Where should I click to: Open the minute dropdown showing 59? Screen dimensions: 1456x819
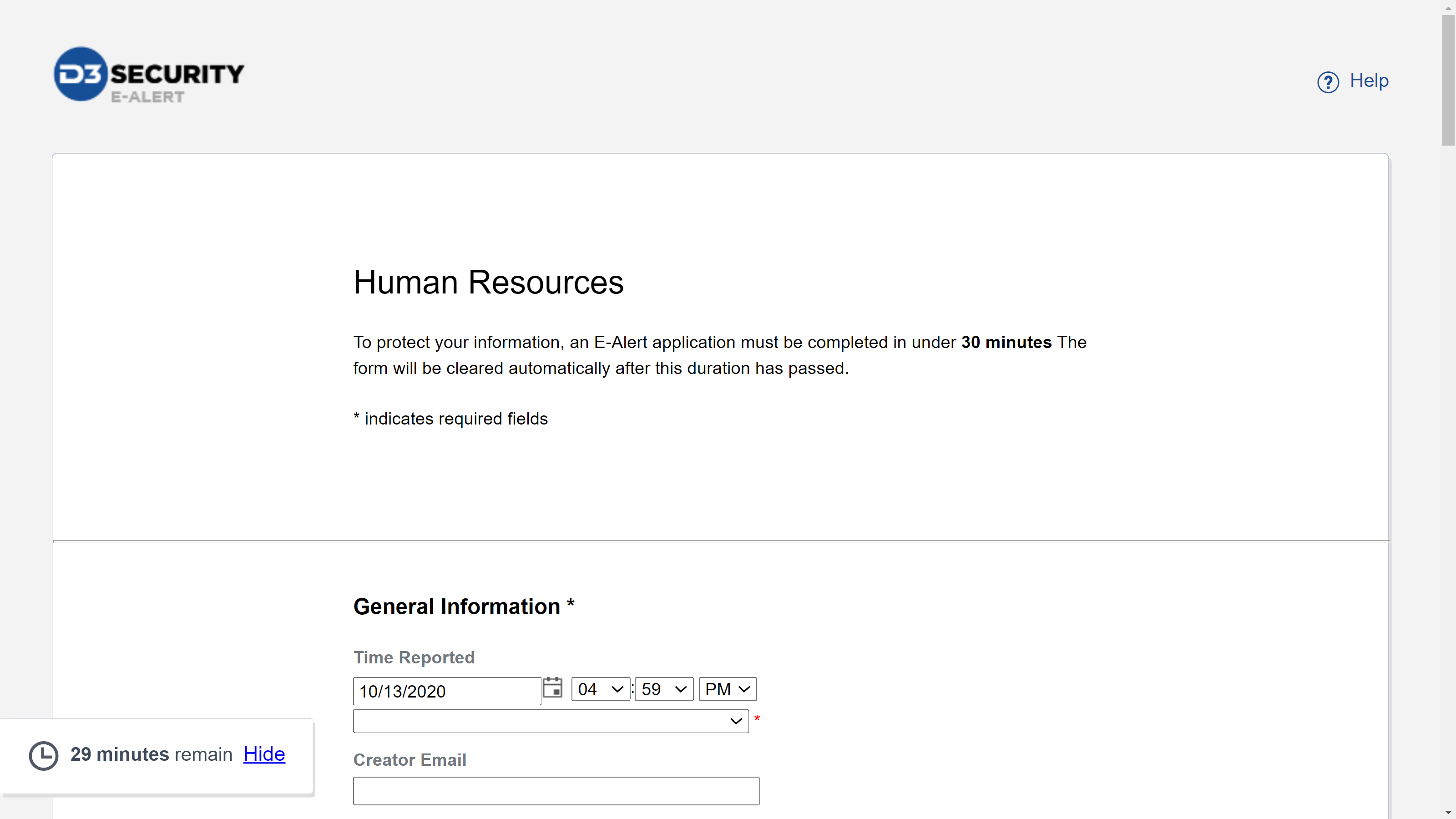click(x=663, y=689)
